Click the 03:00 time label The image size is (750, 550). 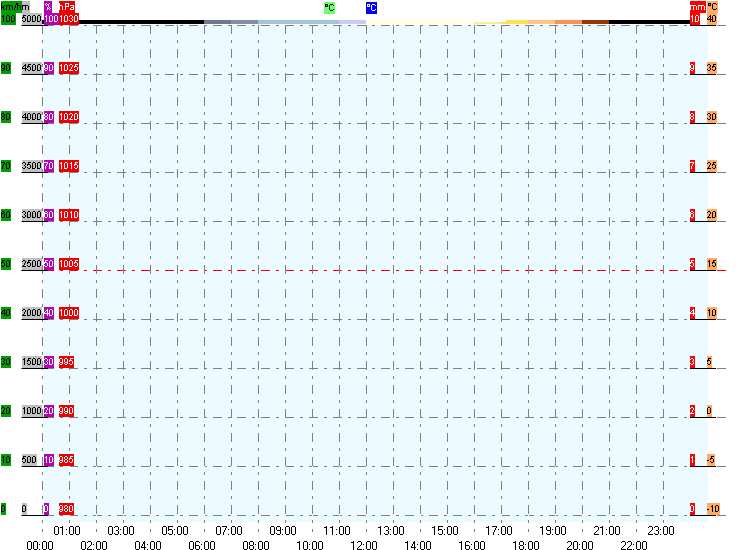click(121, 530)
